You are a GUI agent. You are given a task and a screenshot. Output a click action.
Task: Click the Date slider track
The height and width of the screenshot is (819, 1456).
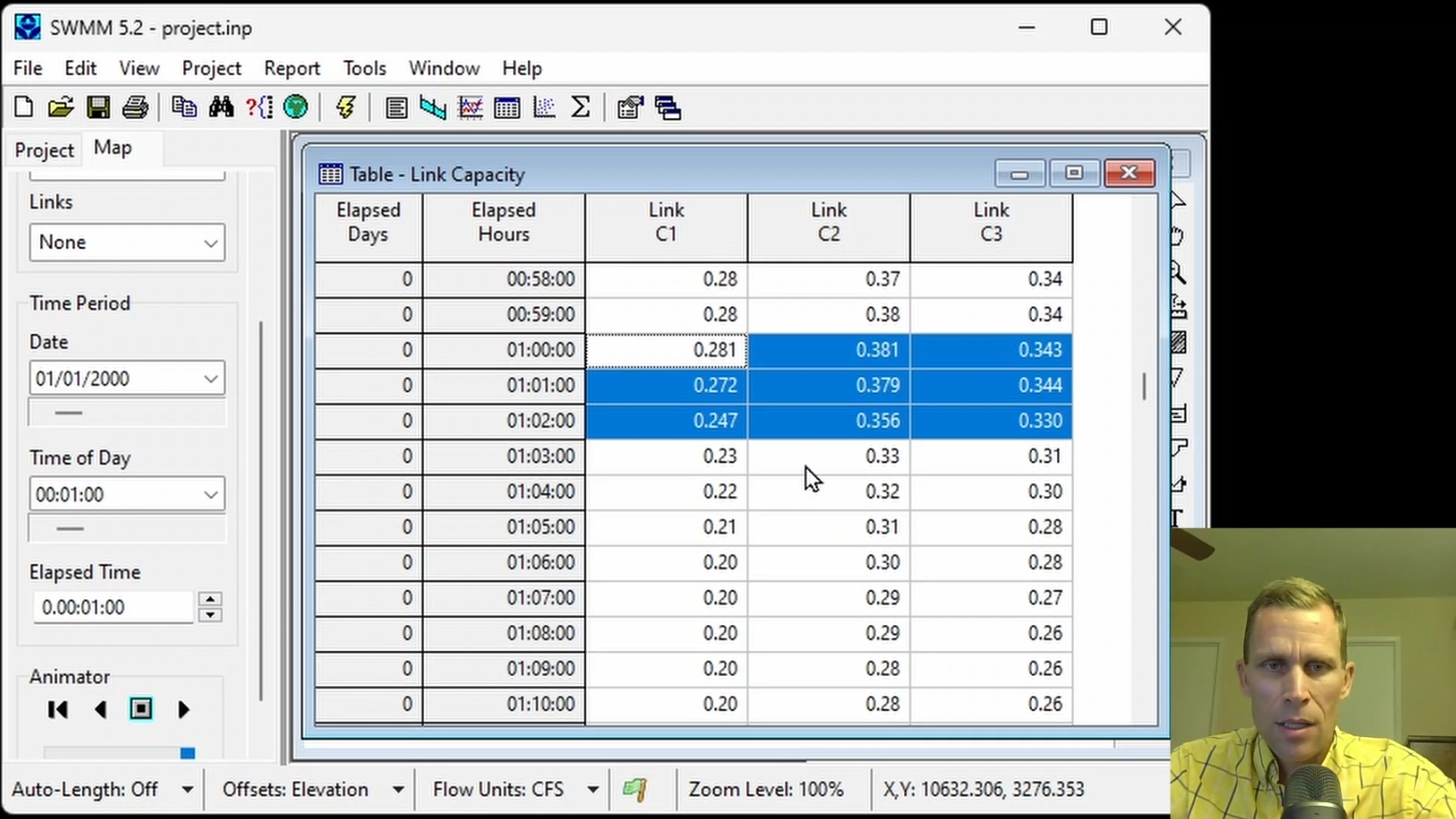pos(127,413)
